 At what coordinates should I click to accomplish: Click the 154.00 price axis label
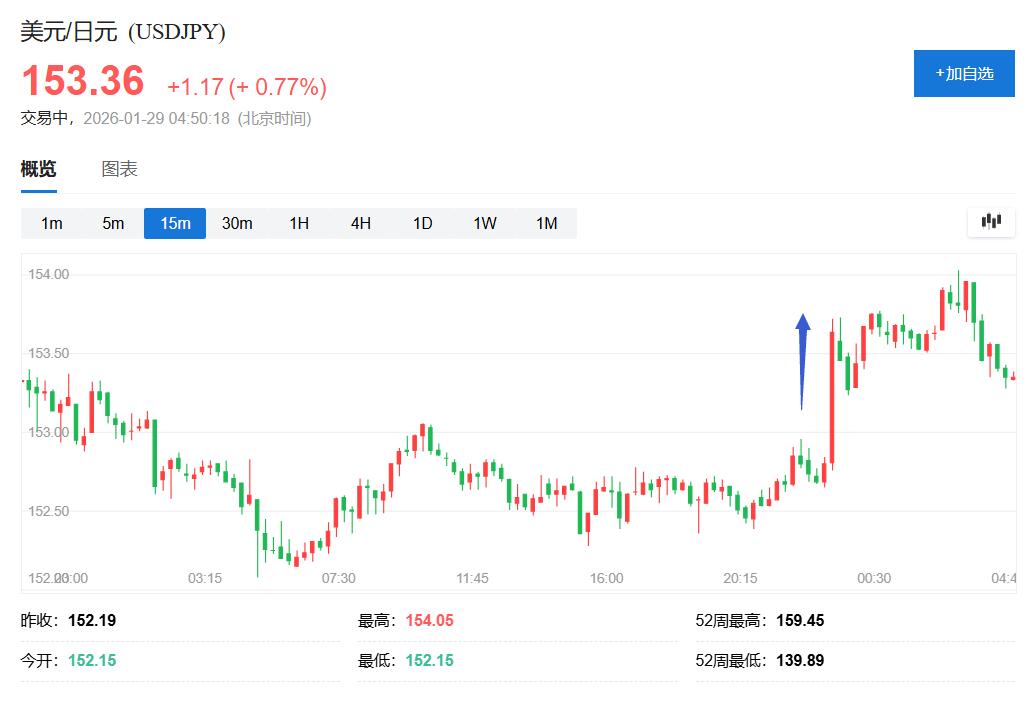(48, 274)
